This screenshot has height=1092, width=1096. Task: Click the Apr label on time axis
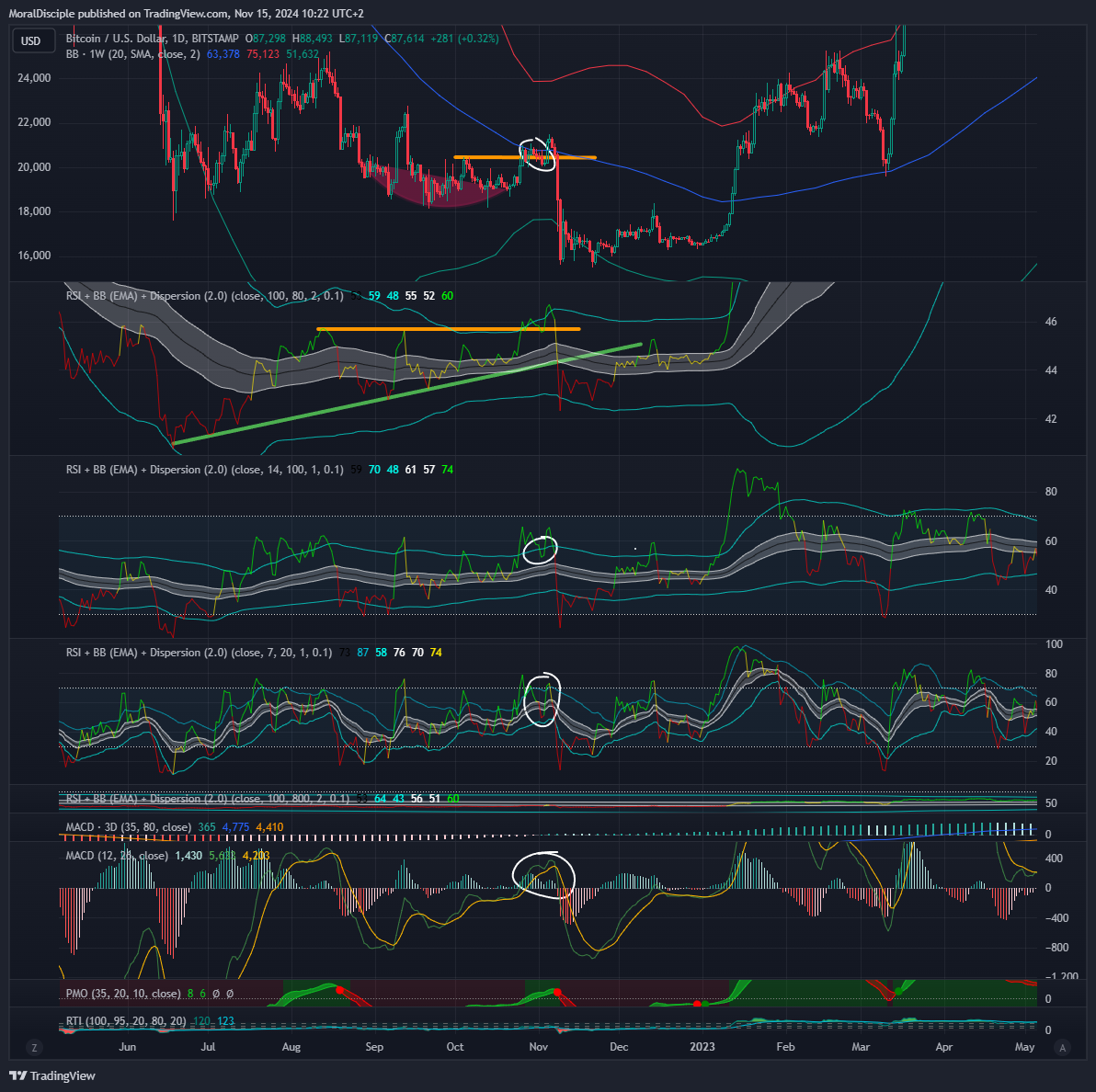(943, 1047)
